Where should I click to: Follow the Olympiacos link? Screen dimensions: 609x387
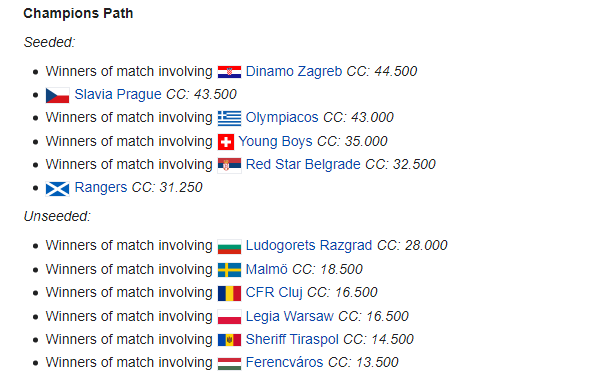pos(282,118)
